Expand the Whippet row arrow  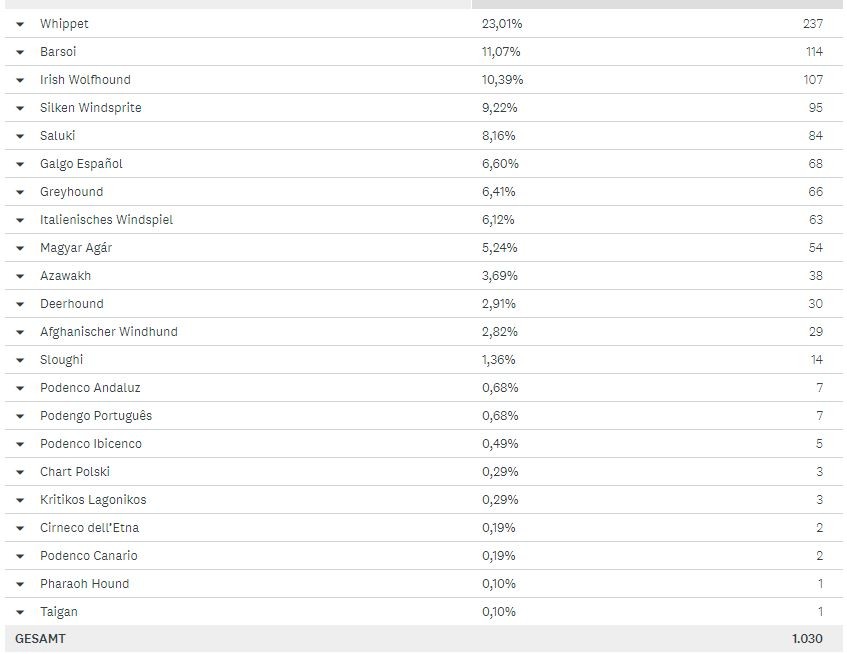pyautogui.click(x=20, y=24)
